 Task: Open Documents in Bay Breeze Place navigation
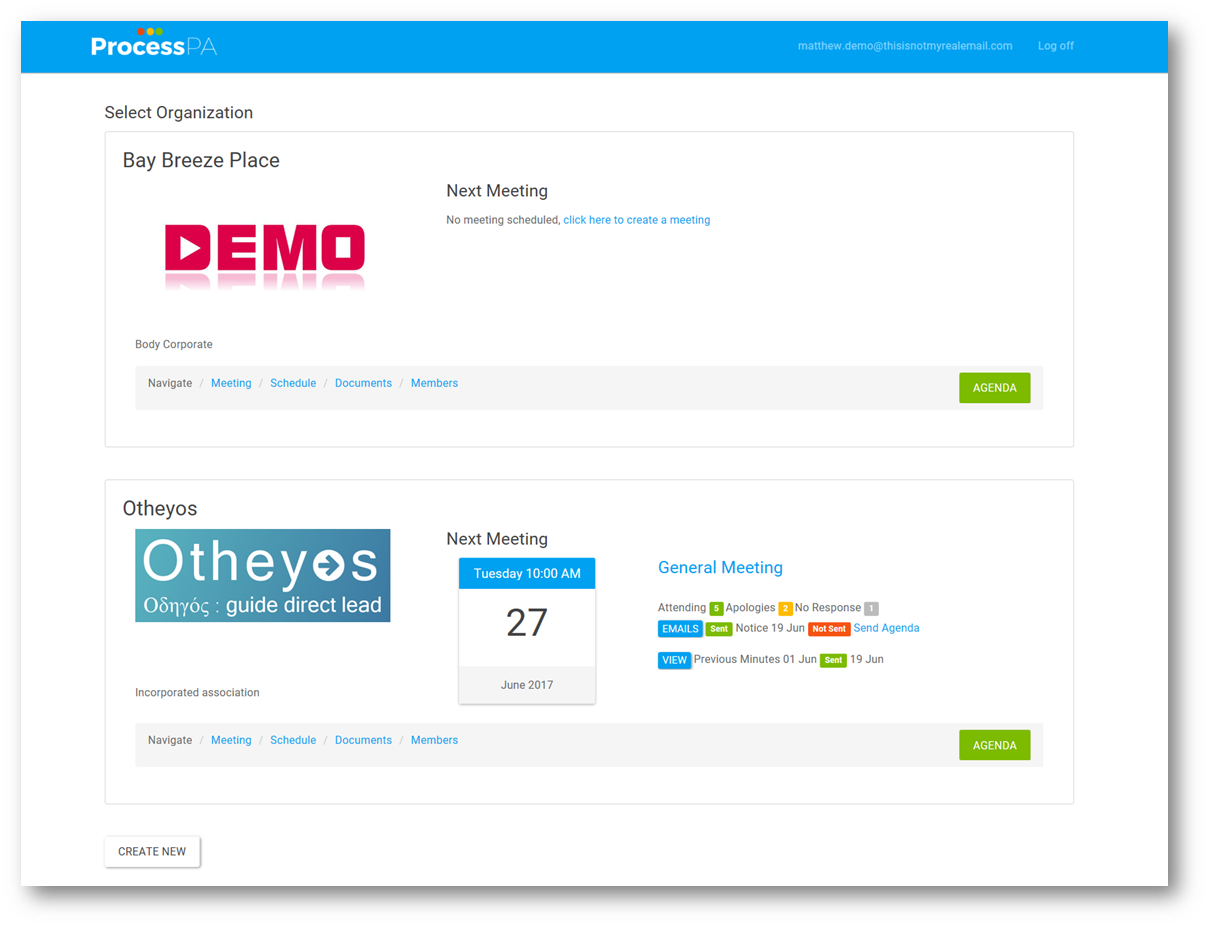pyautogui.click(x=363, y=383)
